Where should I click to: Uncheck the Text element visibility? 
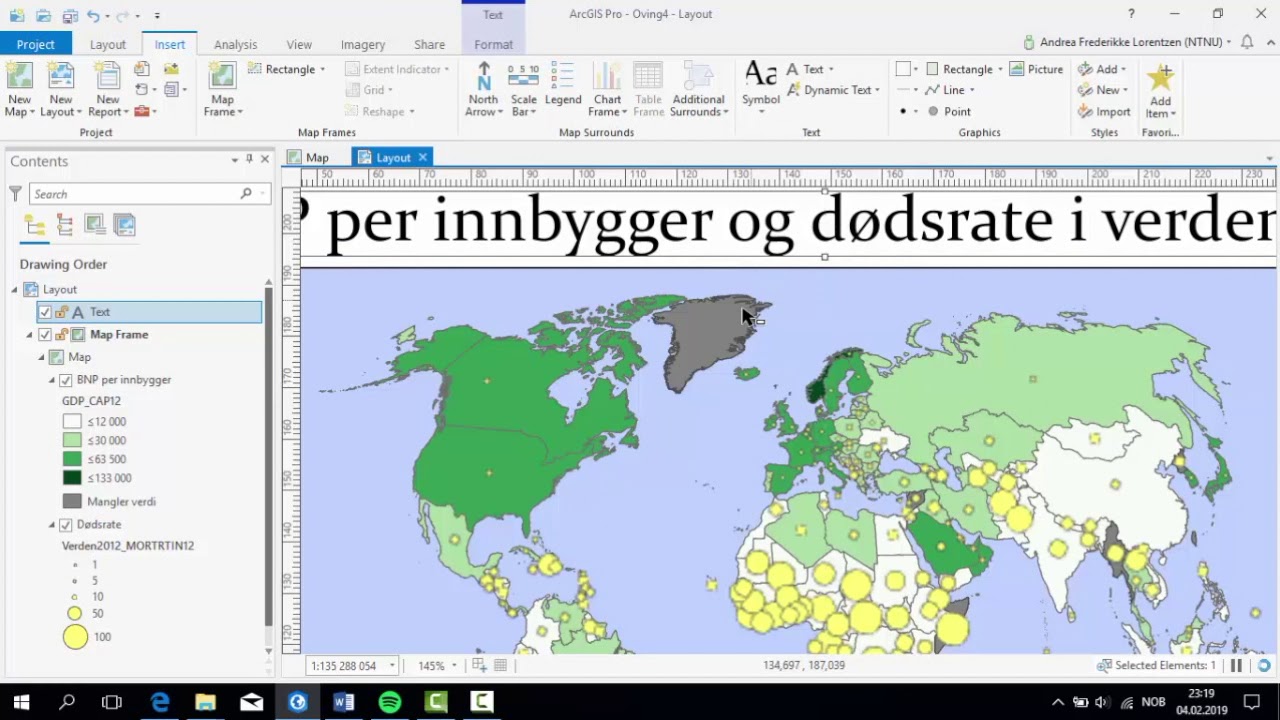coord(45,312)
